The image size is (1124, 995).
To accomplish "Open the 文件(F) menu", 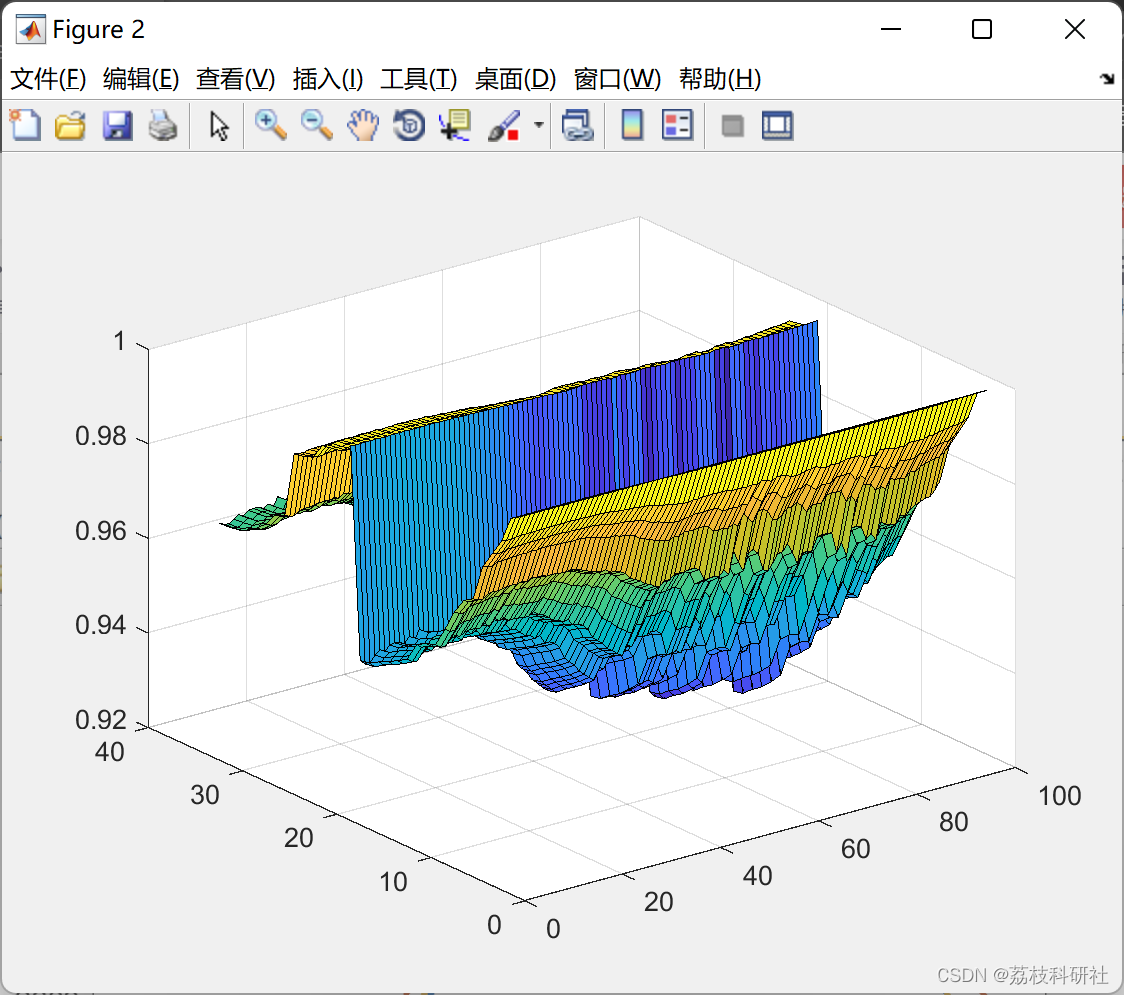I will point(48,79).
